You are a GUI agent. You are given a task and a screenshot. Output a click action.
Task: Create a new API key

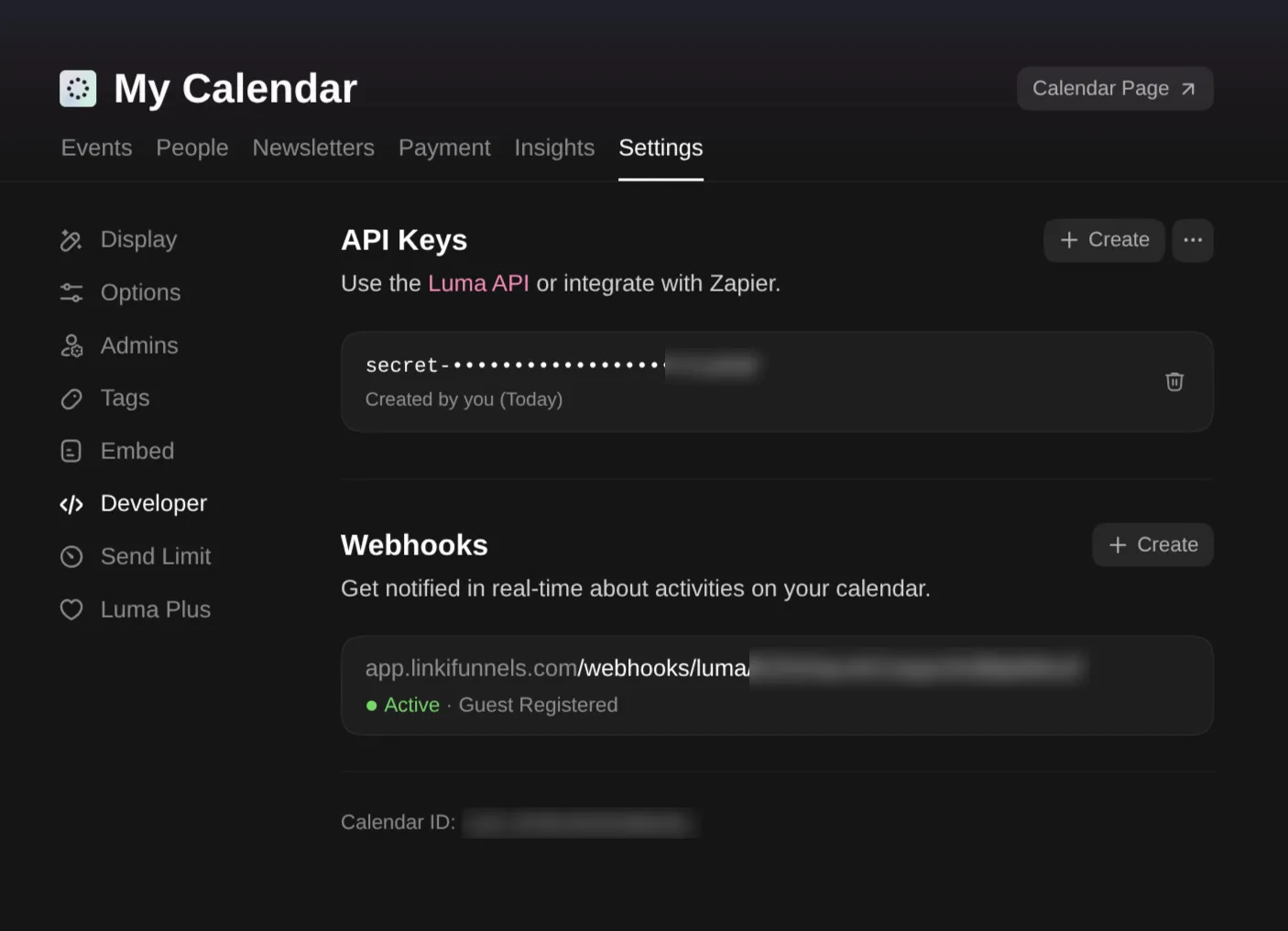(1104, 240)
